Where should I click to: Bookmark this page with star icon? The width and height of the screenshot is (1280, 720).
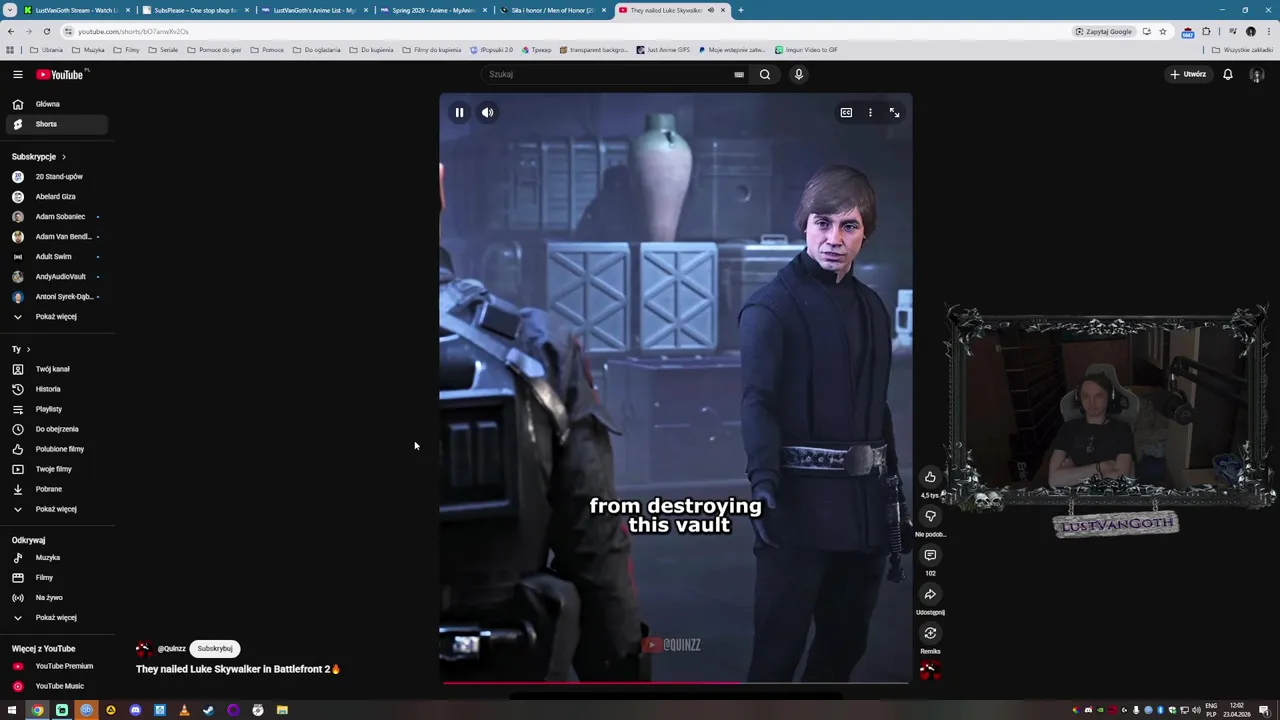[x=1162, y=31]
